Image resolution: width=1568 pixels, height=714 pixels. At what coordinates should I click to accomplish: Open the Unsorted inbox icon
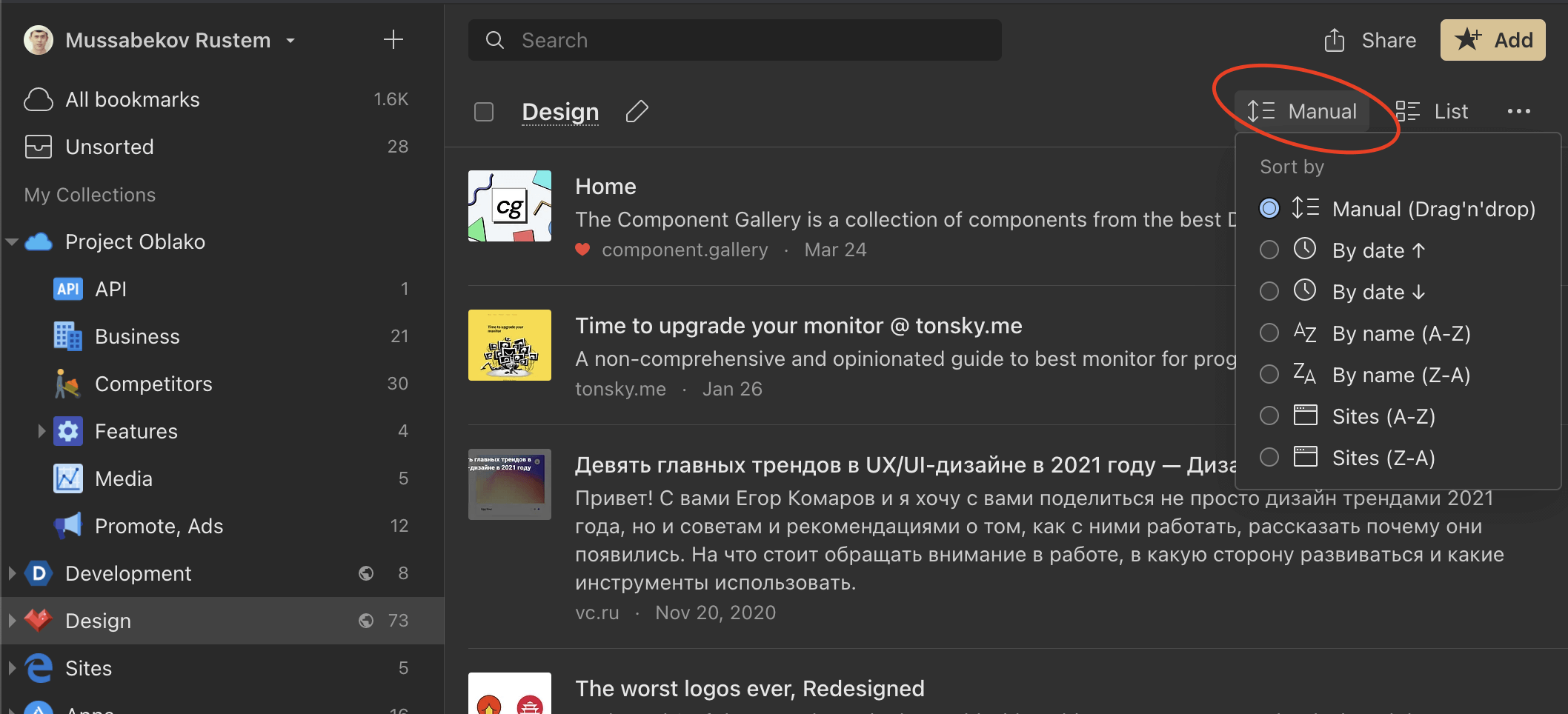click(x=39, y=147)
